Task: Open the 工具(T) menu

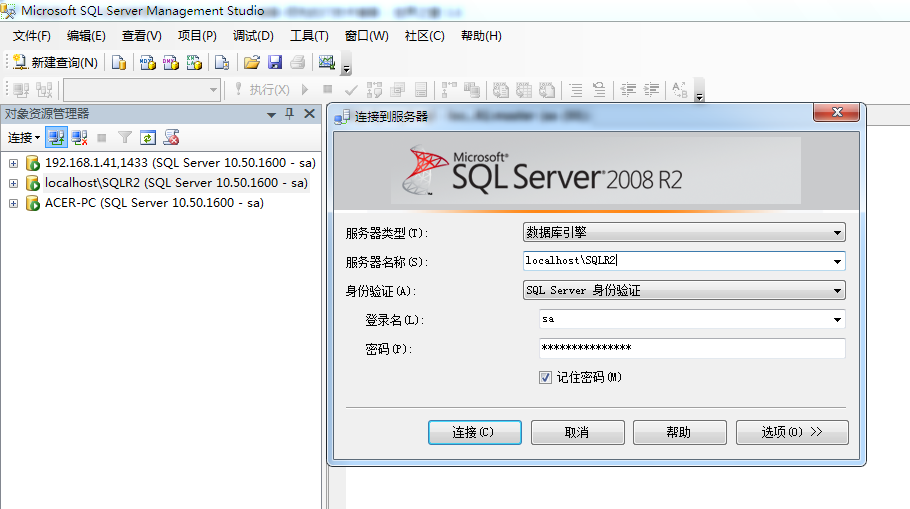Action: point(309,36)
